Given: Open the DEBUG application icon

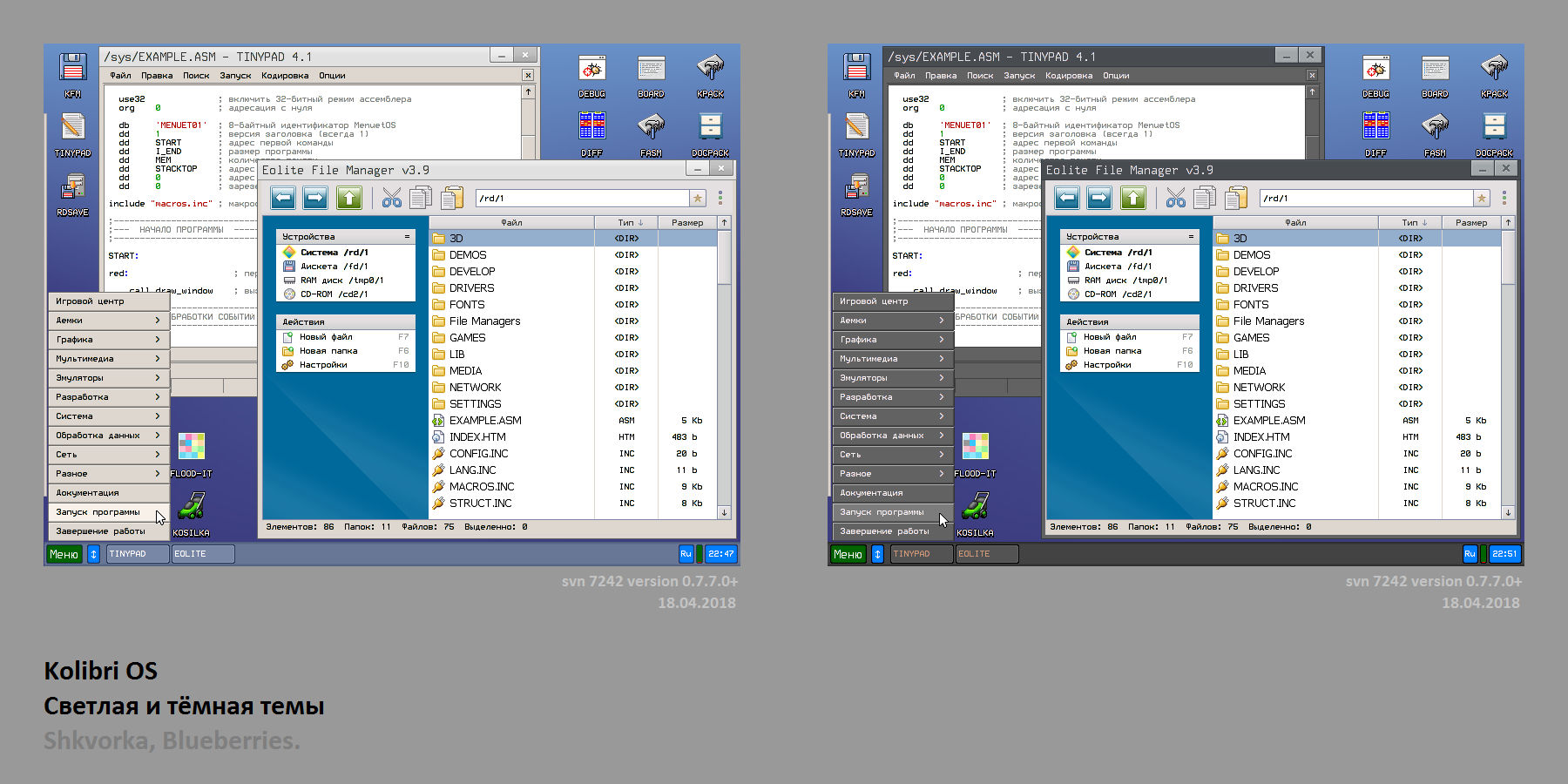Looking at the screenshot, I should (591, 68).
